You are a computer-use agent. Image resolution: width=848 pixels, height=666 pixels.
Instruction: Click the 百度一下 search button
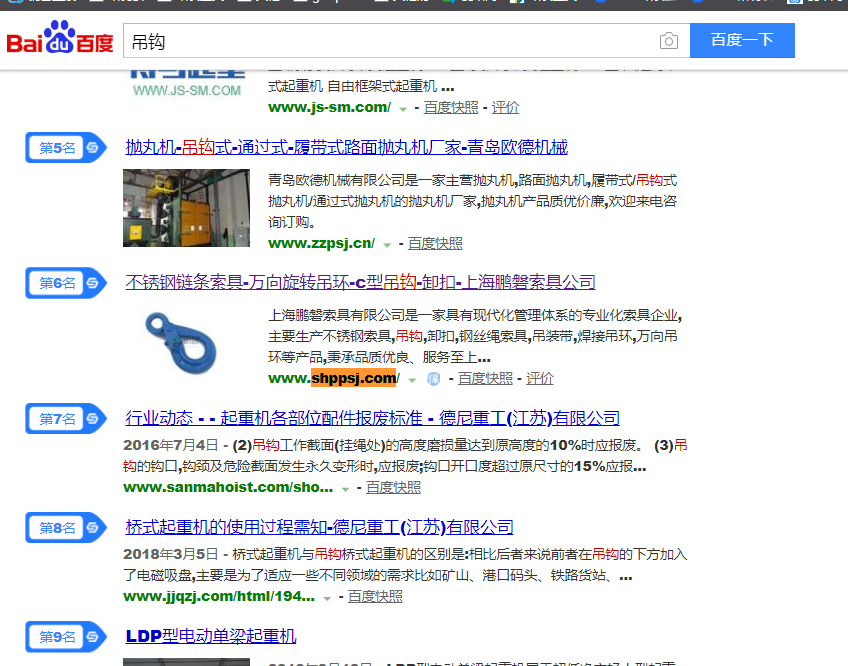pos(742,40)
